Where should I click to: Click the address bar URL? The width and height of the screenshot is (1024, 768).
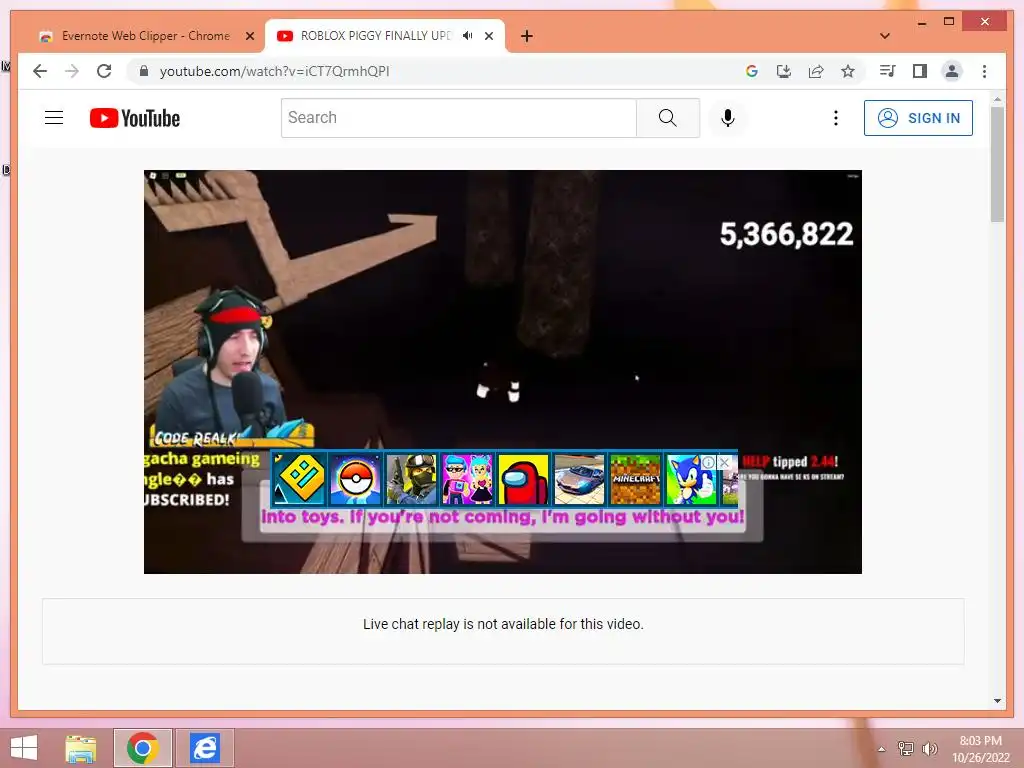pyautogui.click(x=274, y=71)
